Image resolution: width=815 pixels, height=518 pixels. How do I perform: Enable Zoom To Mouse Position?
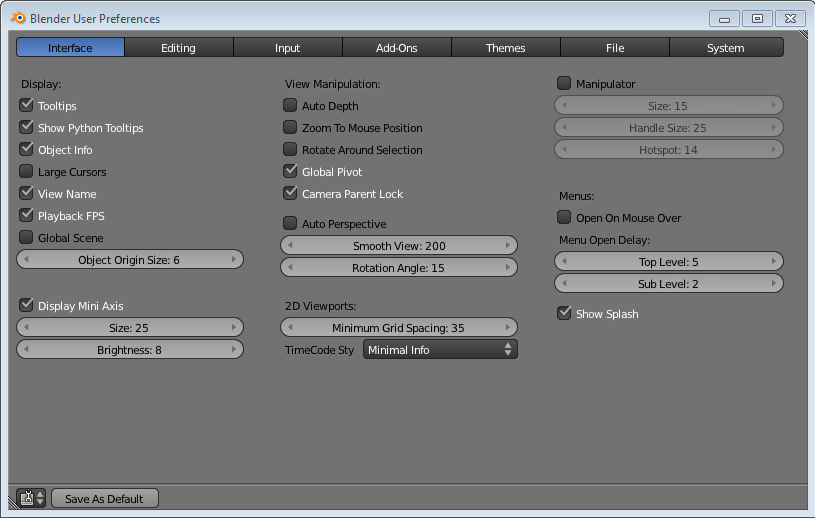[x=290, y=127]
